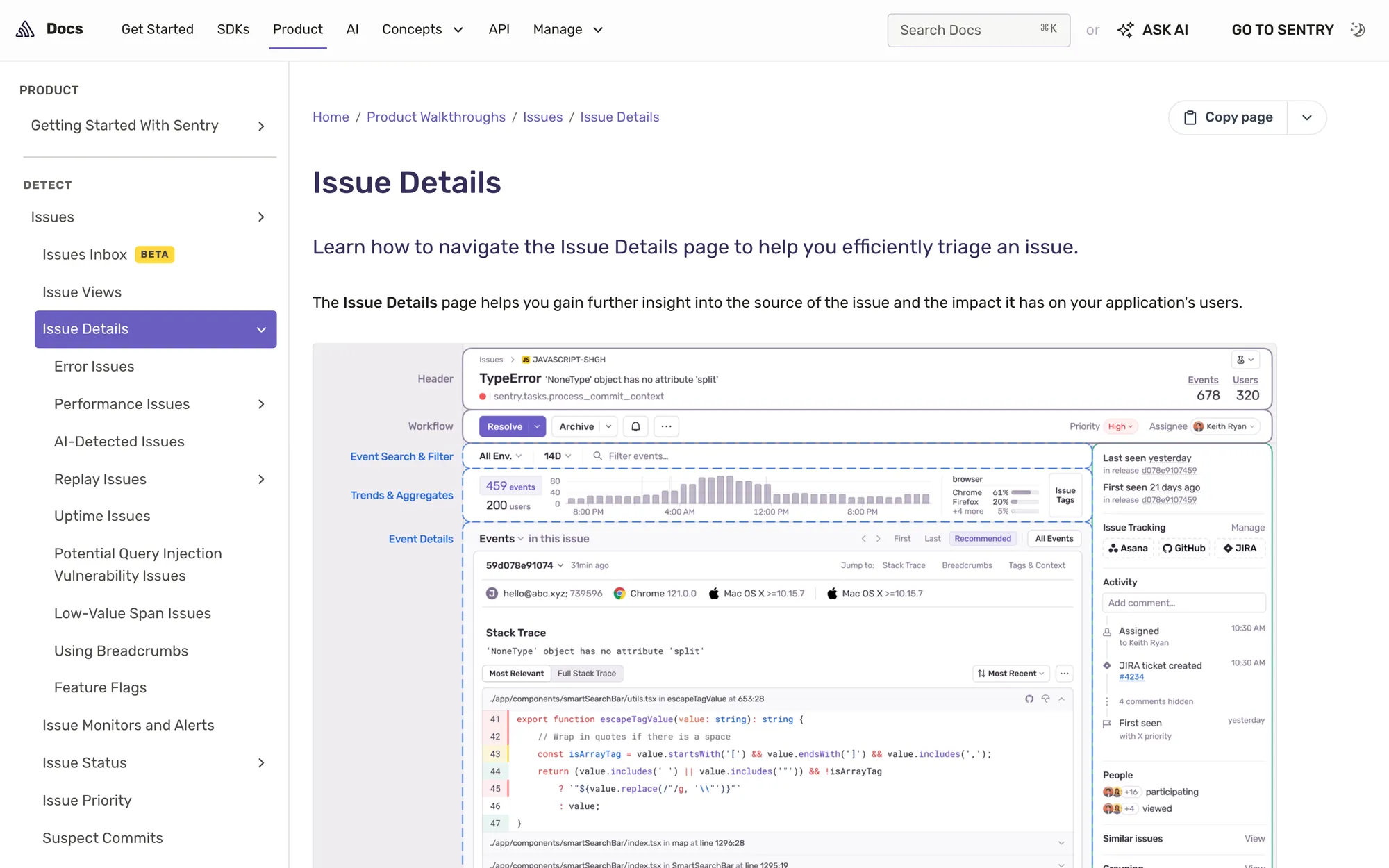
Task: Expand the Performance Issues chevron
Action: click(x=261, y=404)
